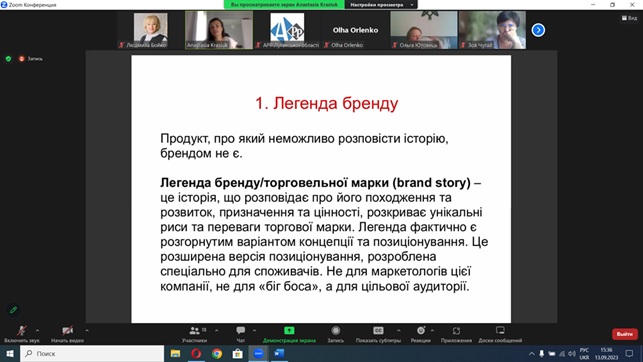Start recording with the Запись button
Viewport: 643px width, 362px height.
(335, 334)
